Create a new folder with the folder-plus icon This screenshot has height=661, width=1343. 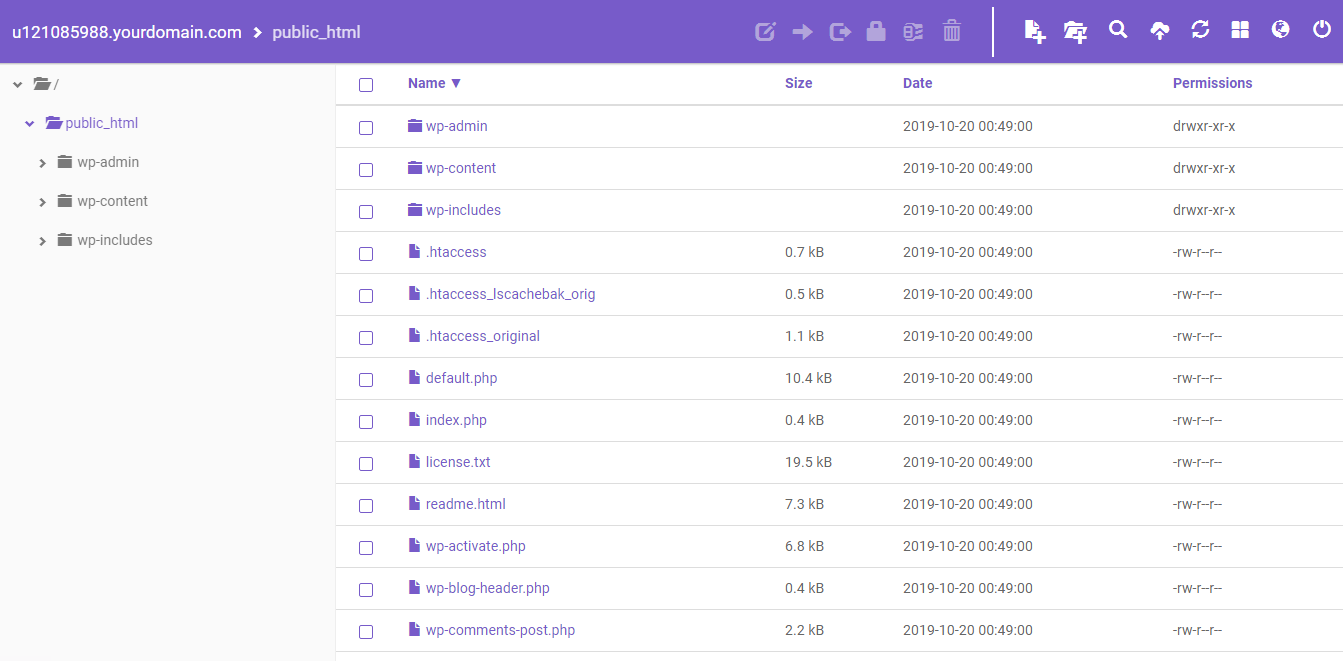1075,31
